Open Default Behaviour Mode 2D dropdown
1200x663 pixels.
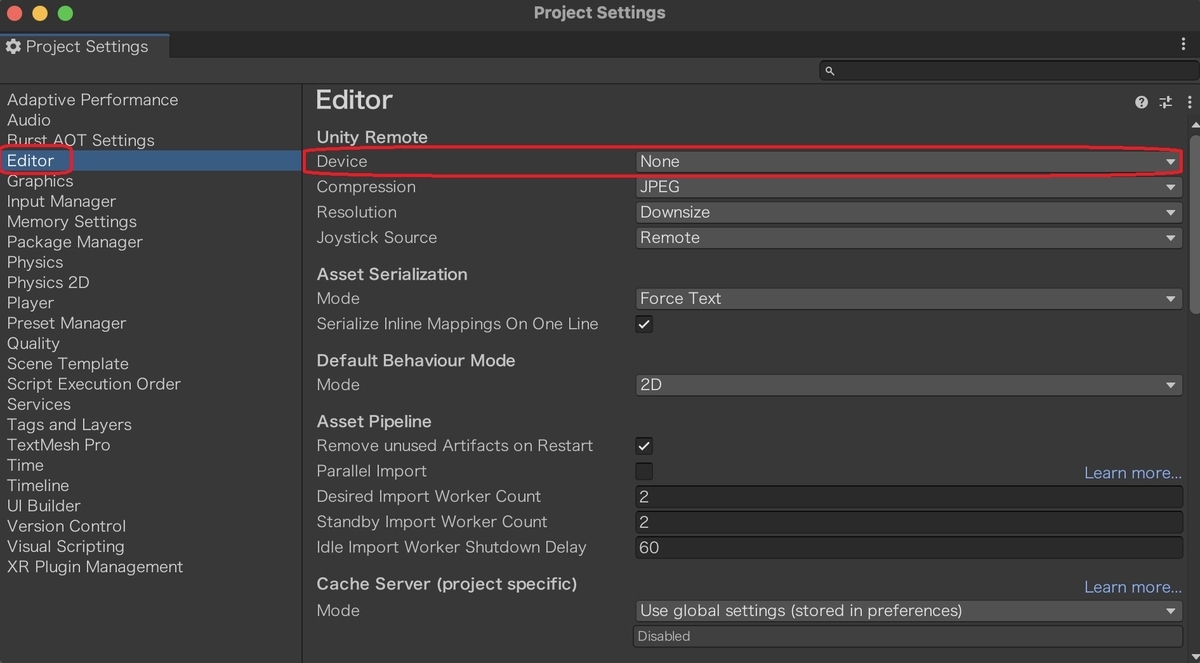909,384
